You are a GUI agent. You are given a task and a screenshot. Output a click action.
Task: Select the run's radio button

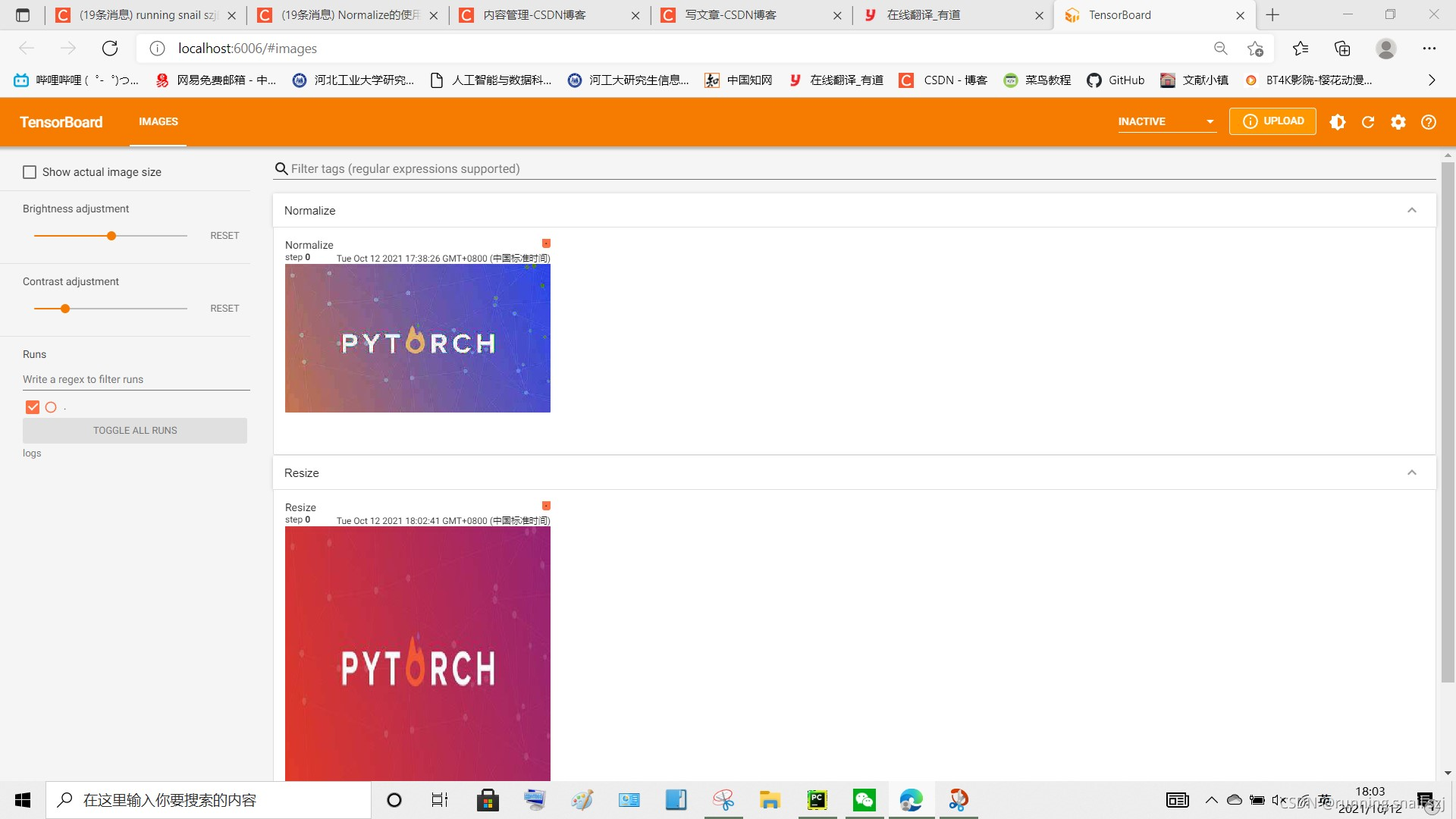pyautogui.click(x=51, y=407)
